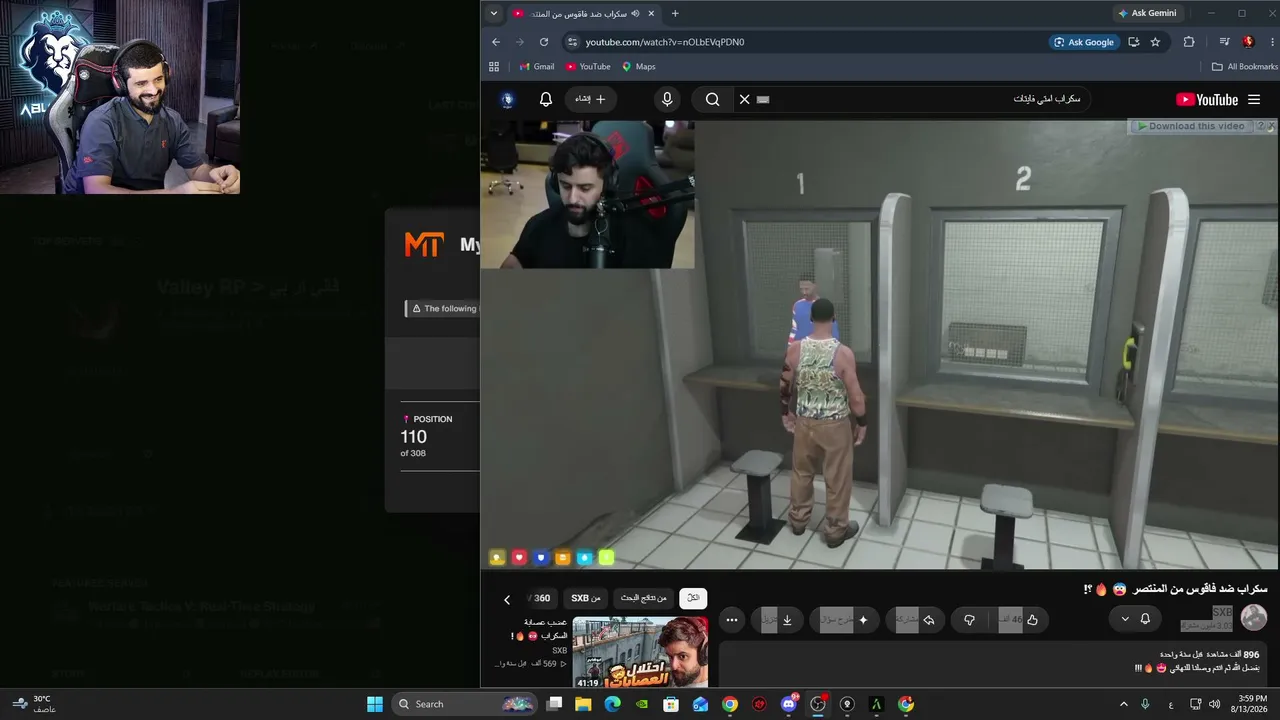Image resolution: width=1280 pixels, height=720 pixels.
Task: Open the tab search dropdown arrow
Action: click(x=494, y=14)
